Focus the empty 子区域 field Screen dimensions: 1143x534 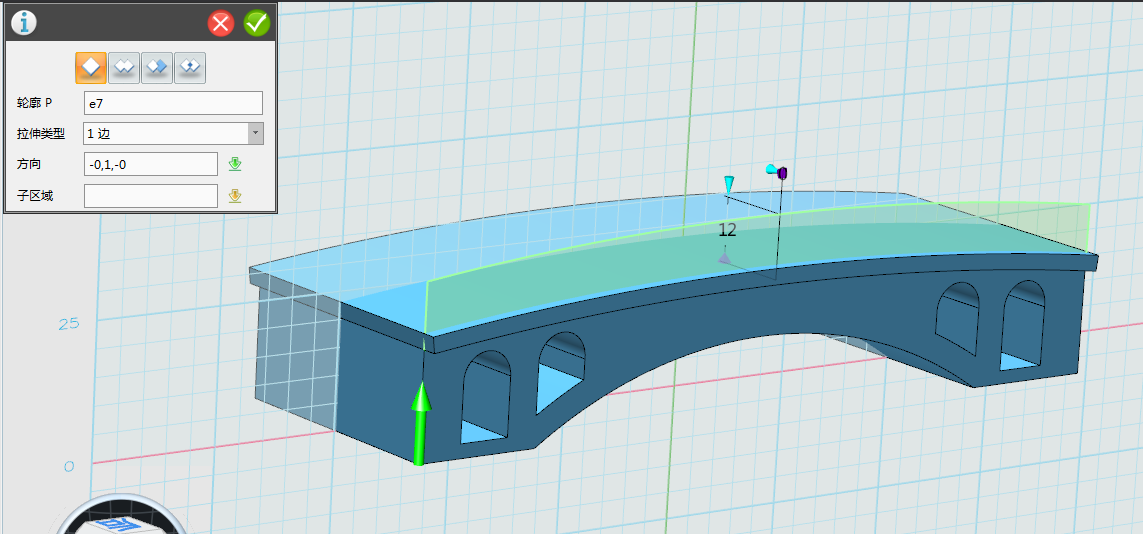150,196
